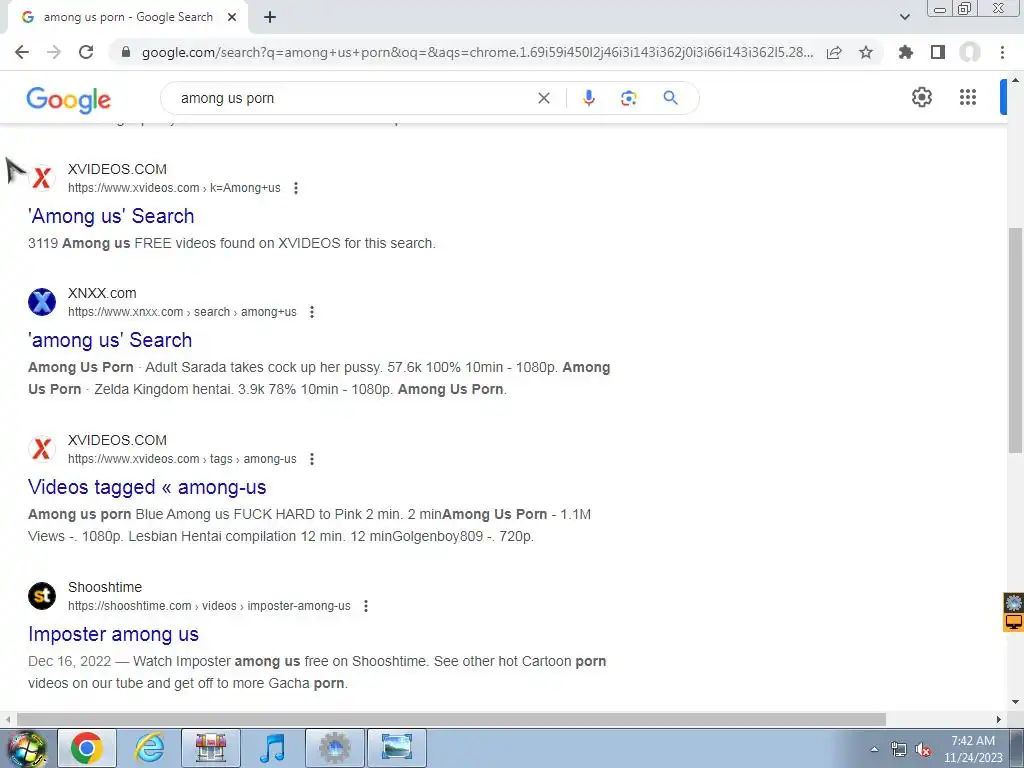Reload the current page
Viewport: 1024px width, 768px height.
click(x=86, y=52)
